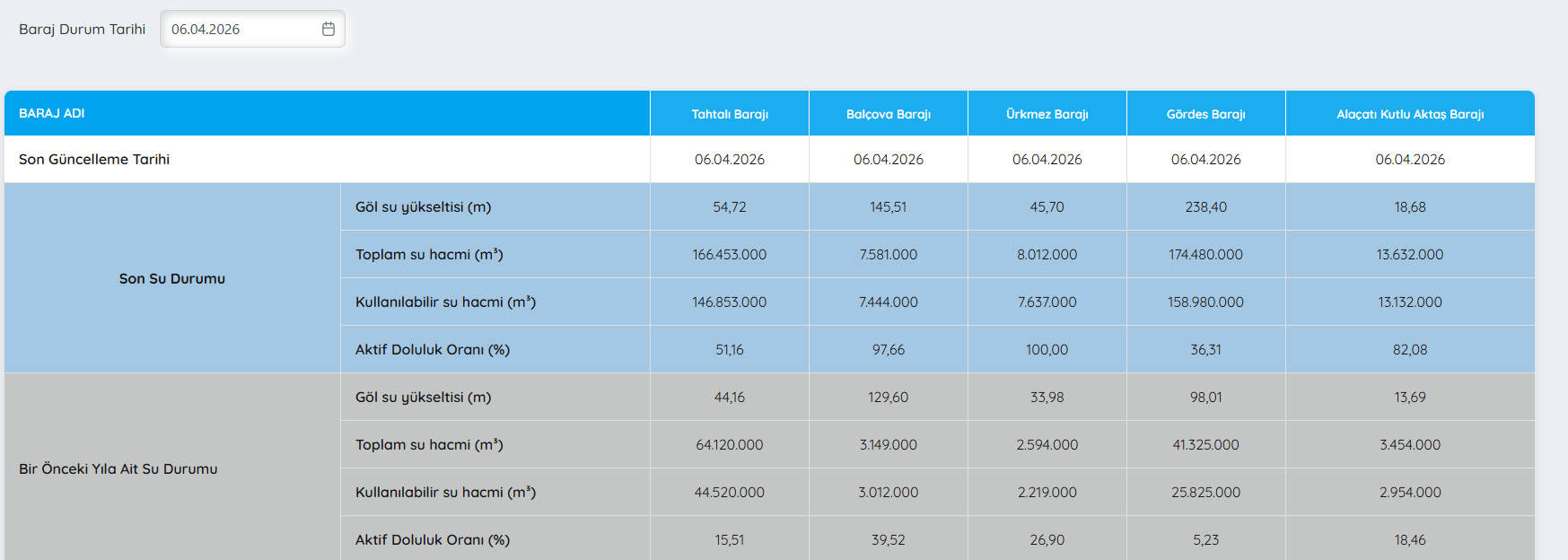This screenshot has height=560, width=1568.
Task: Click the Baraj Durum Tarihi date field
Action: 238,30
